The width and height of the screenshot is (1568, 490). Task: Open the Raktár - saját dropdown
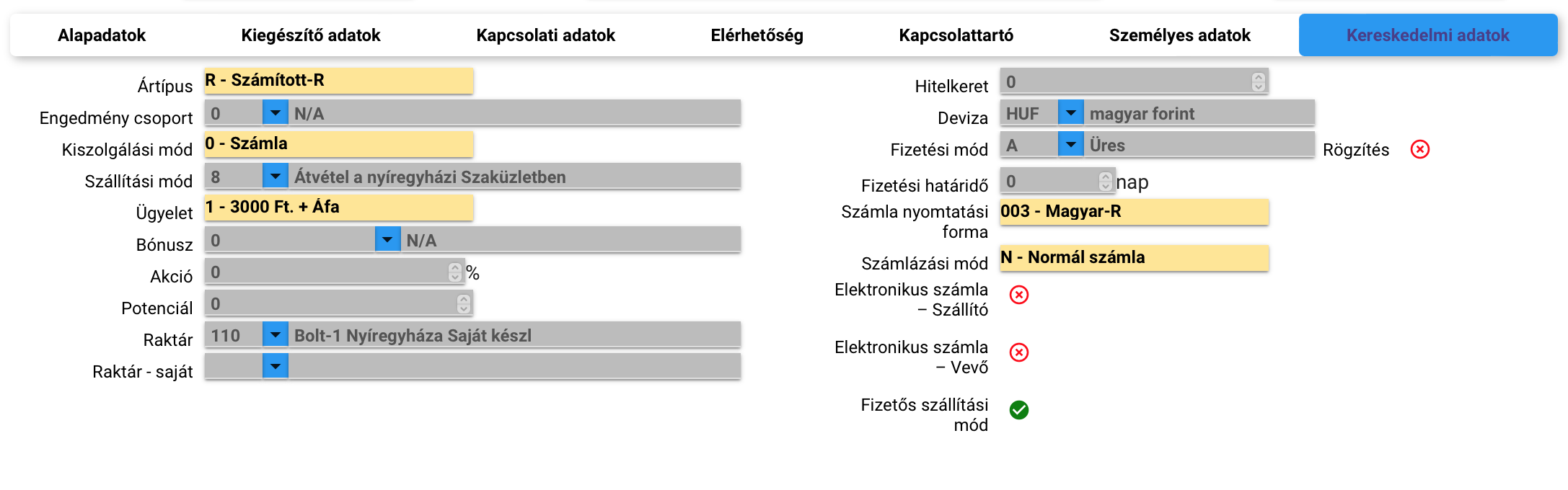point(275,367)
